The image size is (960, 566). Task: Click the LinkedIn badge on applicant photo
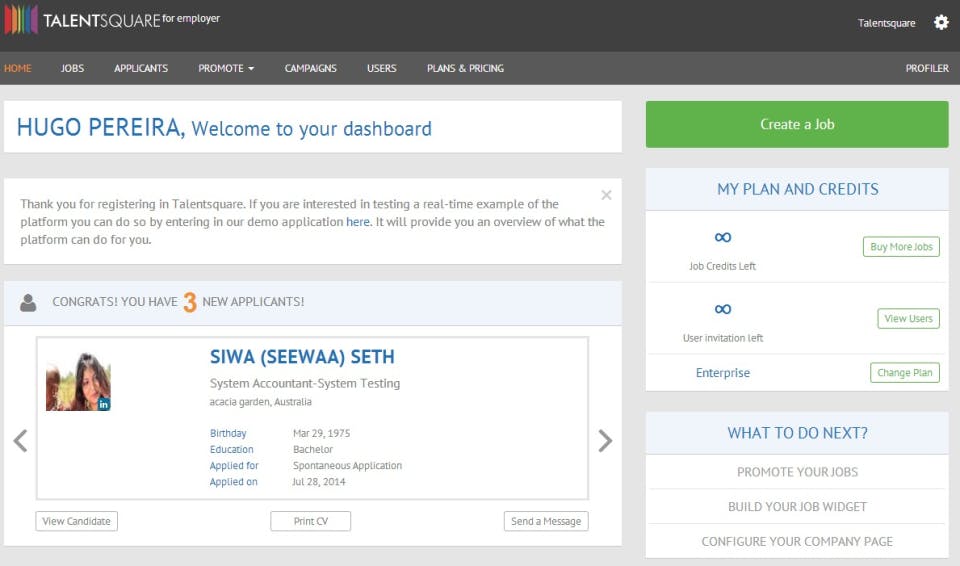click(x=103, y=403)
